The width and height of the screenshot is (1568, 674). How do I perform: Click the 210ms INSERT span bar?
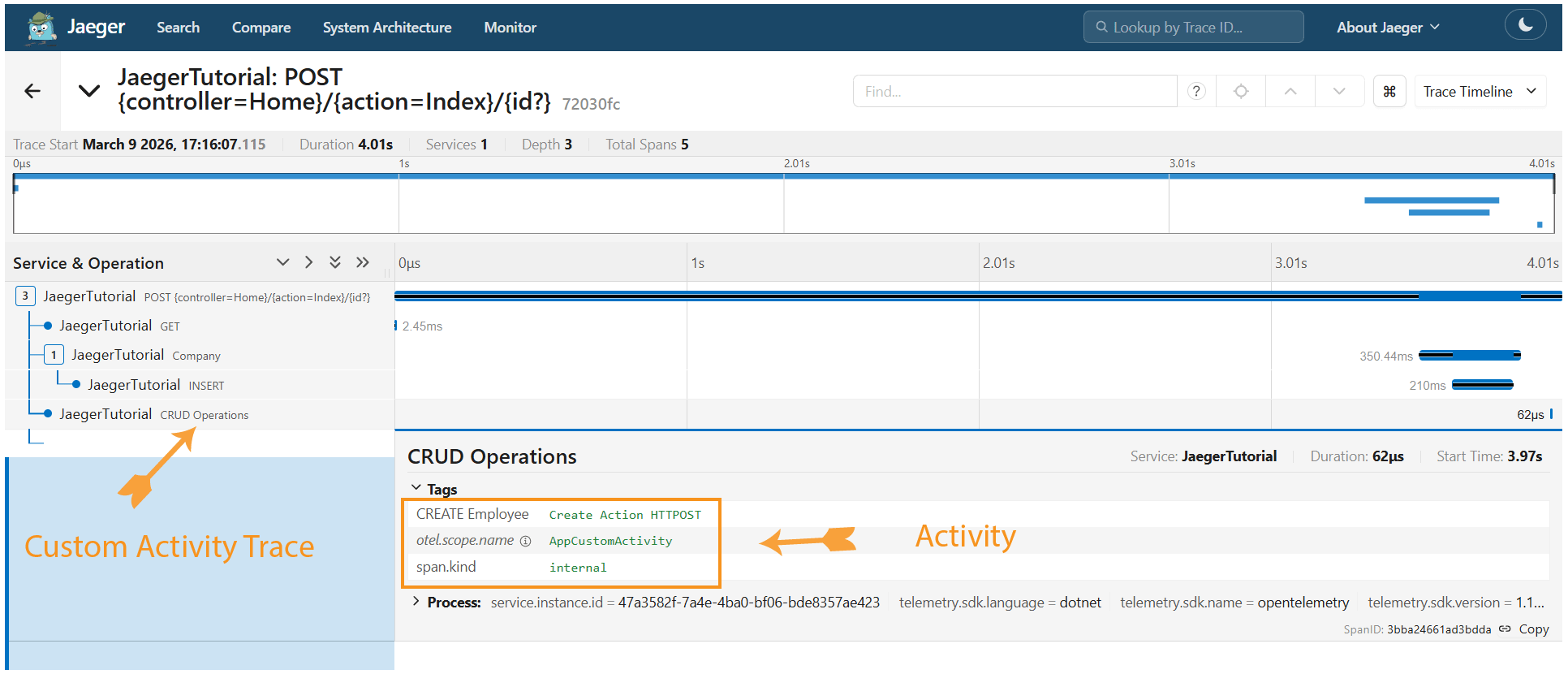tap(1482, 385)
